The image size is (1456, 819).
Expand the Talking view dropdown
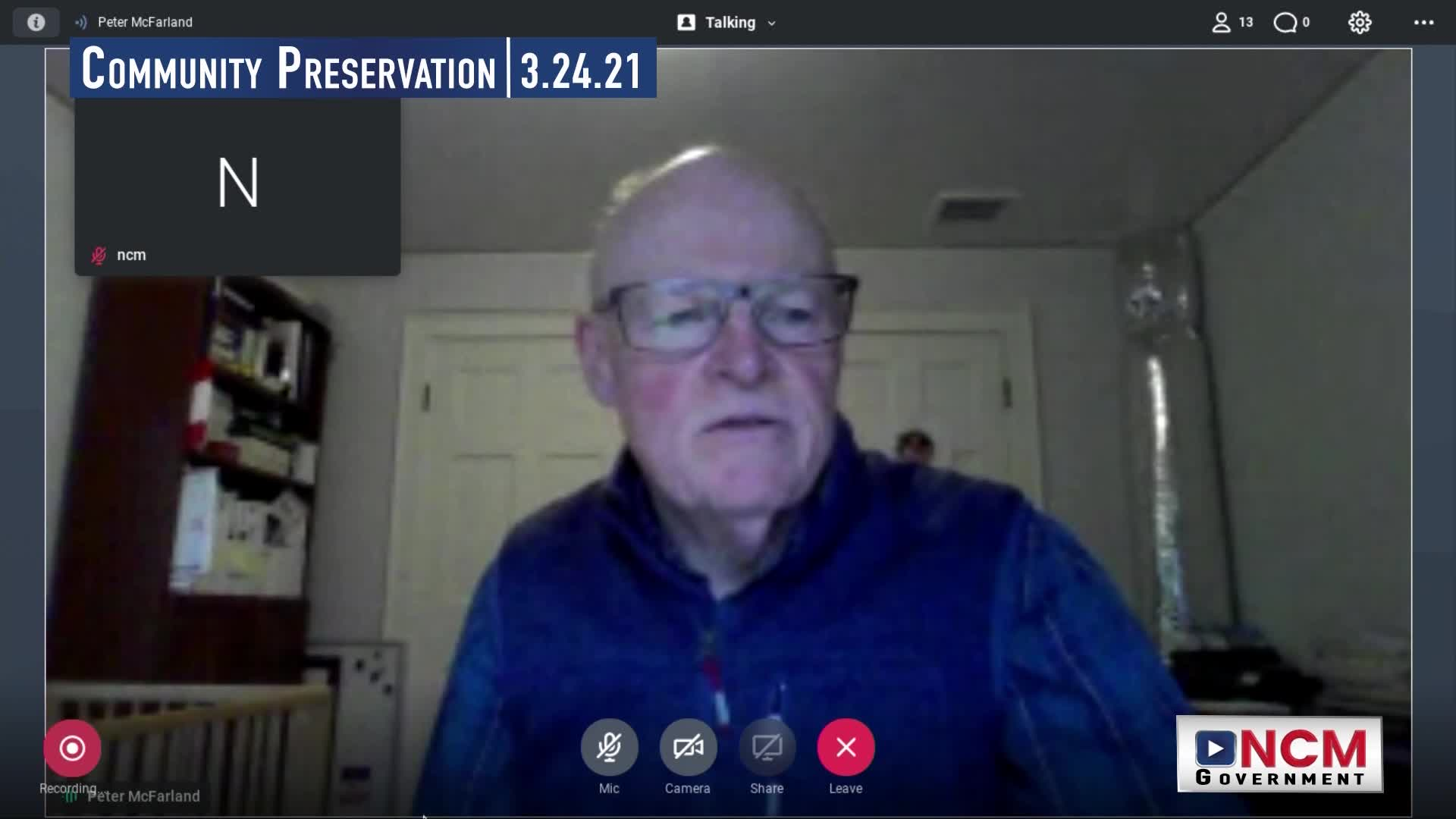coord(730,22)
